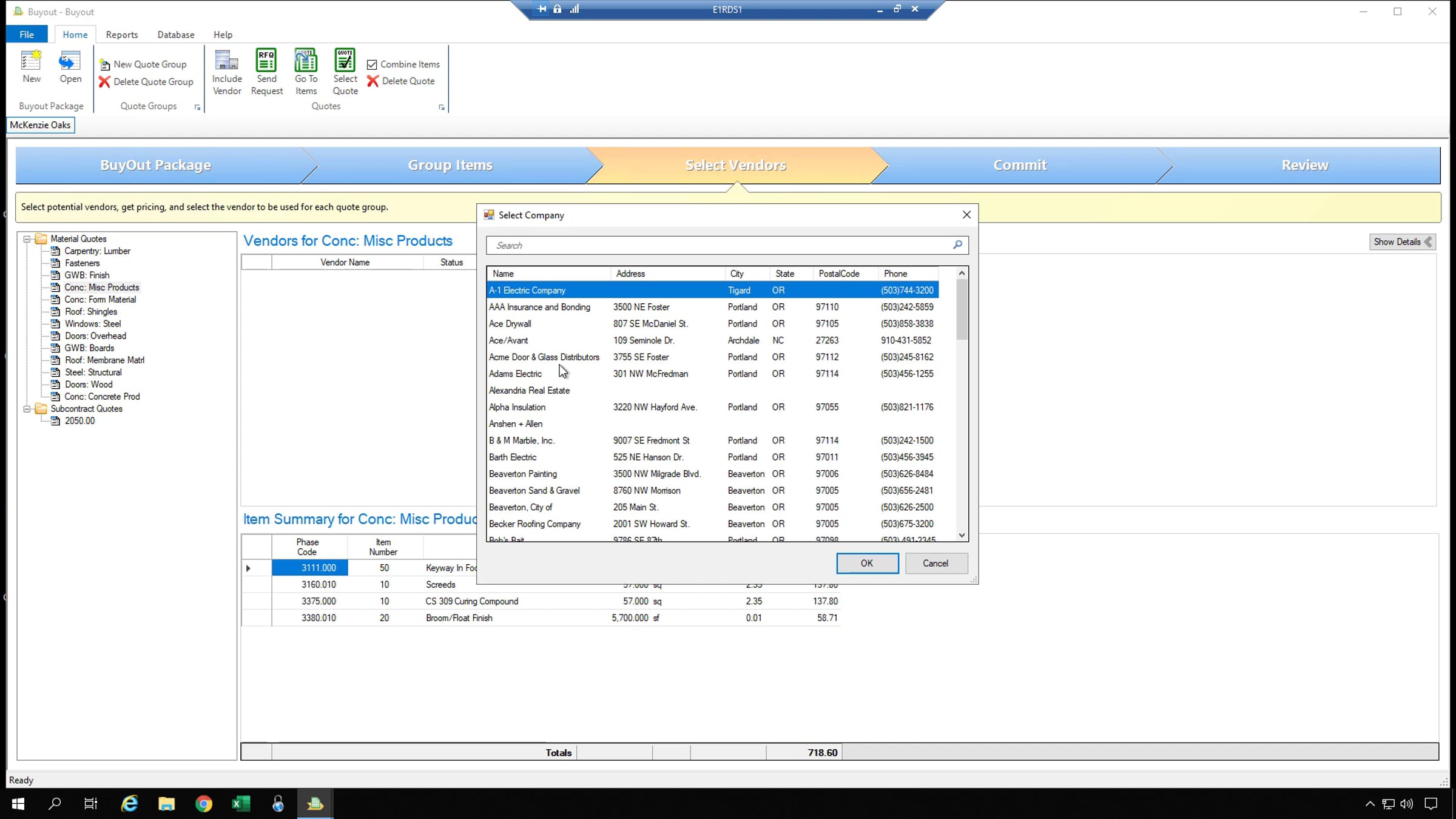Open Excel from the taskbar
The height and width of the screenshot is (819, 1456).
pyautogui.click(x=241, y=804)
